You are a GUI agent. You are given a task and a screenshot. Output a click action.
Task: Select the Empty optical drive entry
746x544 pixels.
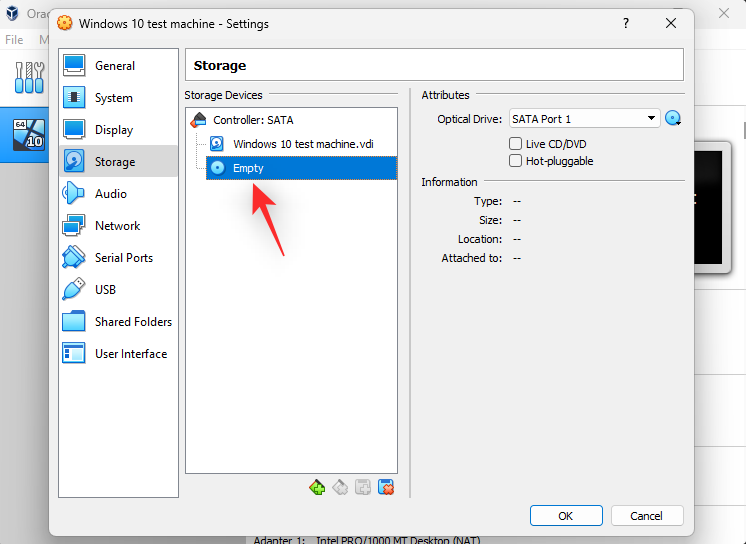pyautogui.click(x=301, y=168)
